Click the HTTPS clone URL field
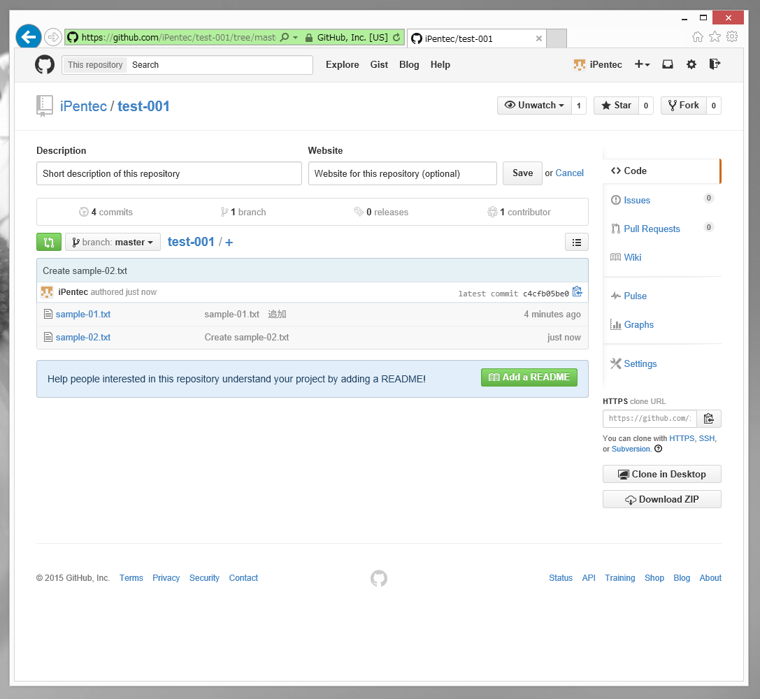Viewport: 760px width, 699px height. (x=649, y=418)
